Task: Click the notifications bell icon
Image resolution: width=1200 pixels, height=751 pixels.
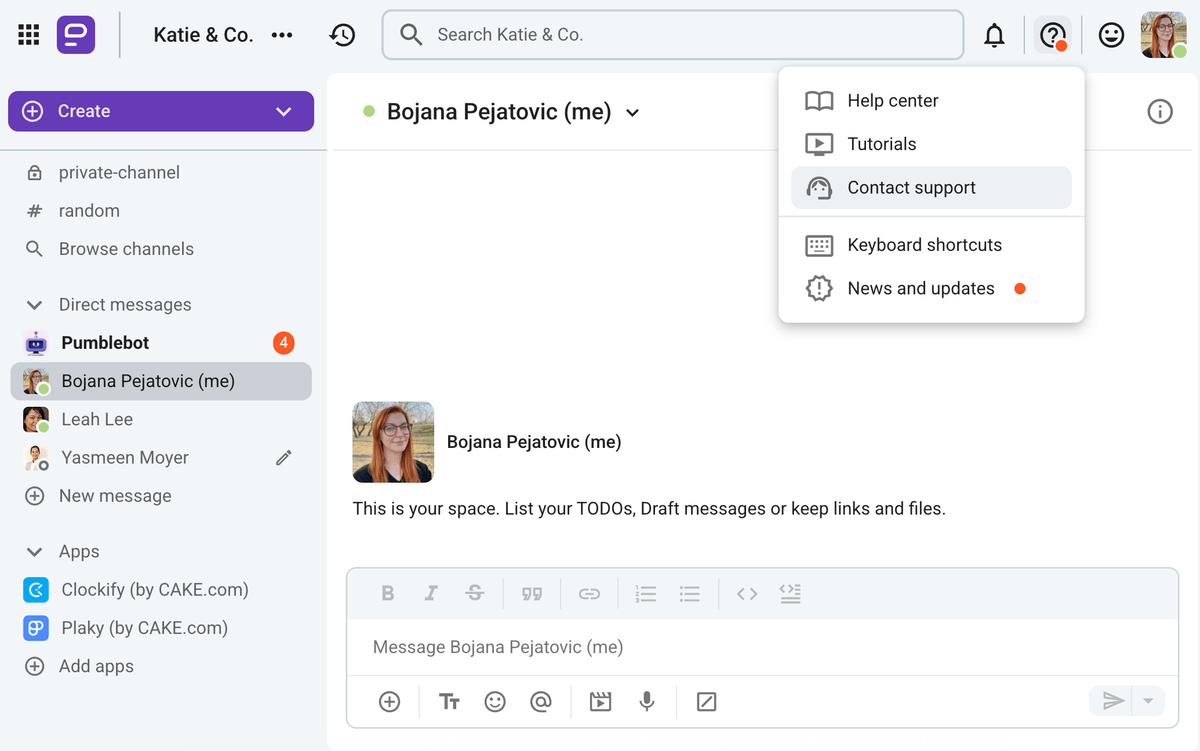Action: pos(994,36)
